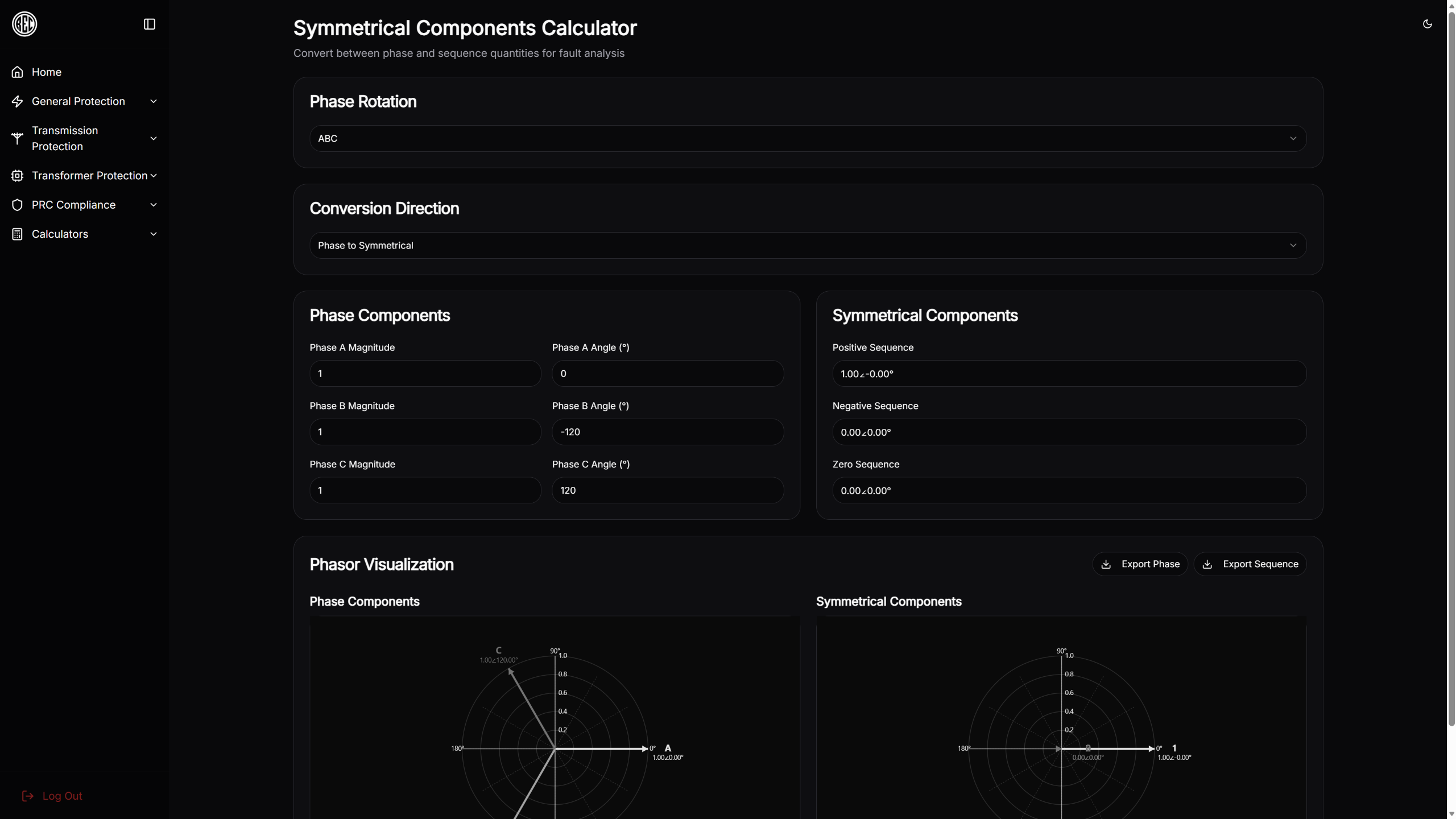1456x819 pixels.
Task: Open the PRC Compliance menu item
Action: point(73,205)
